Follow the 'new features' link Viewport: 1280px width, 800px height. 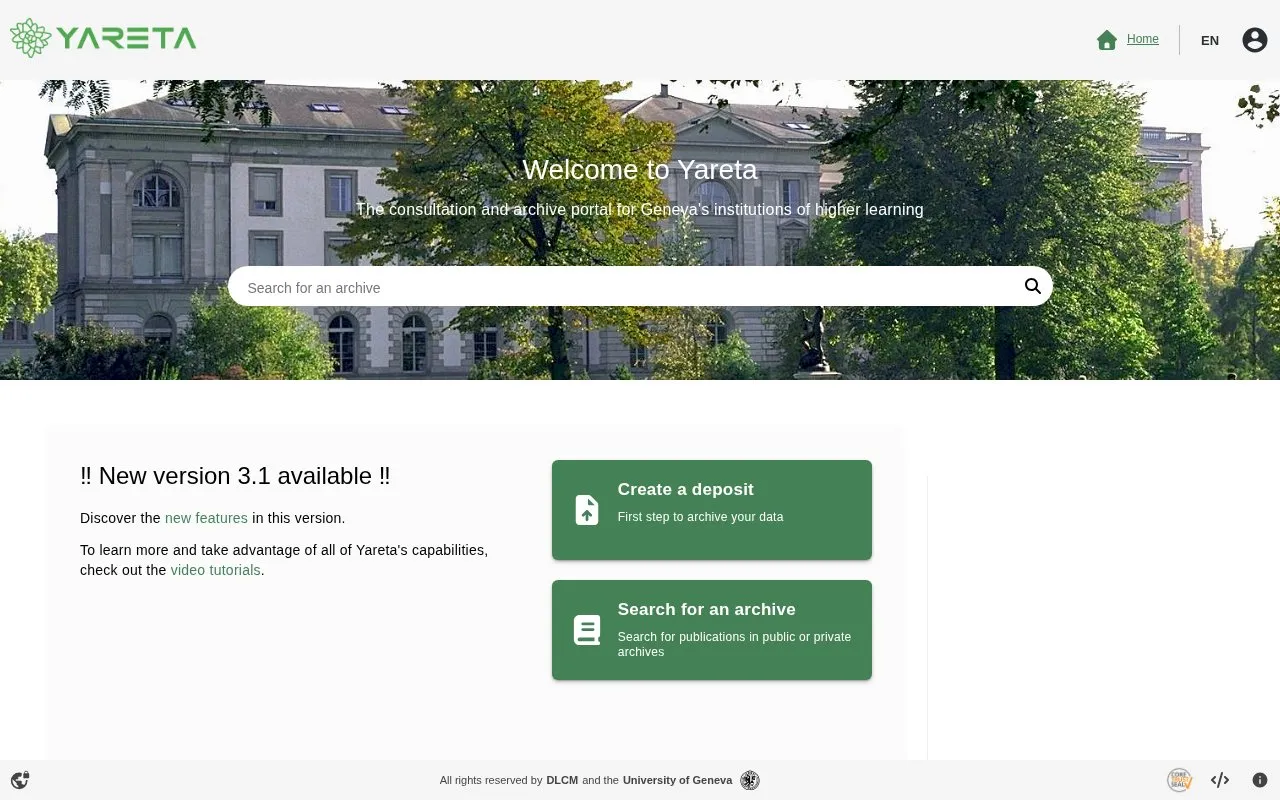206,518
